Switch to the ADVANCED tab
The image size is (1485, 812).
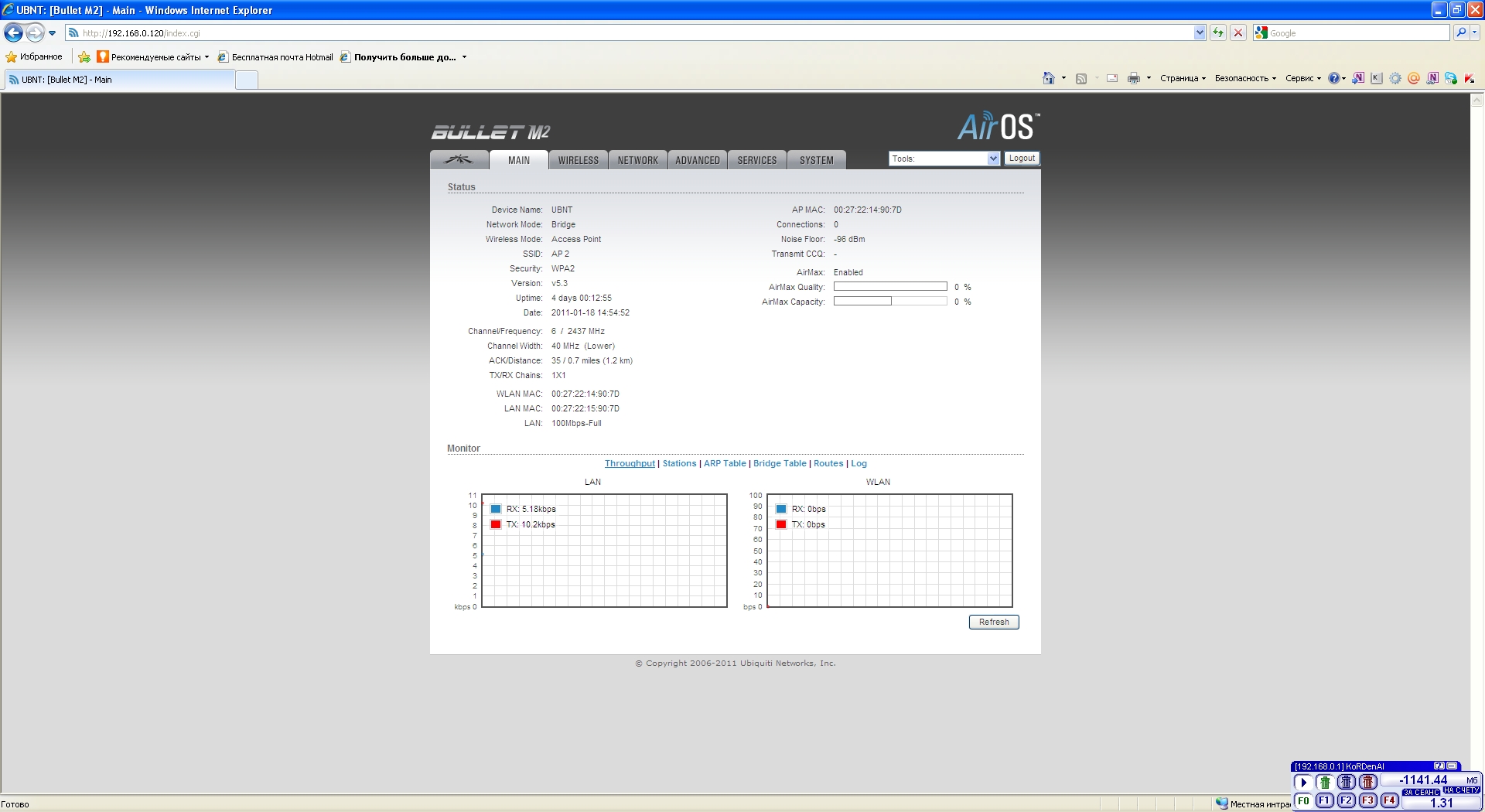698,160
